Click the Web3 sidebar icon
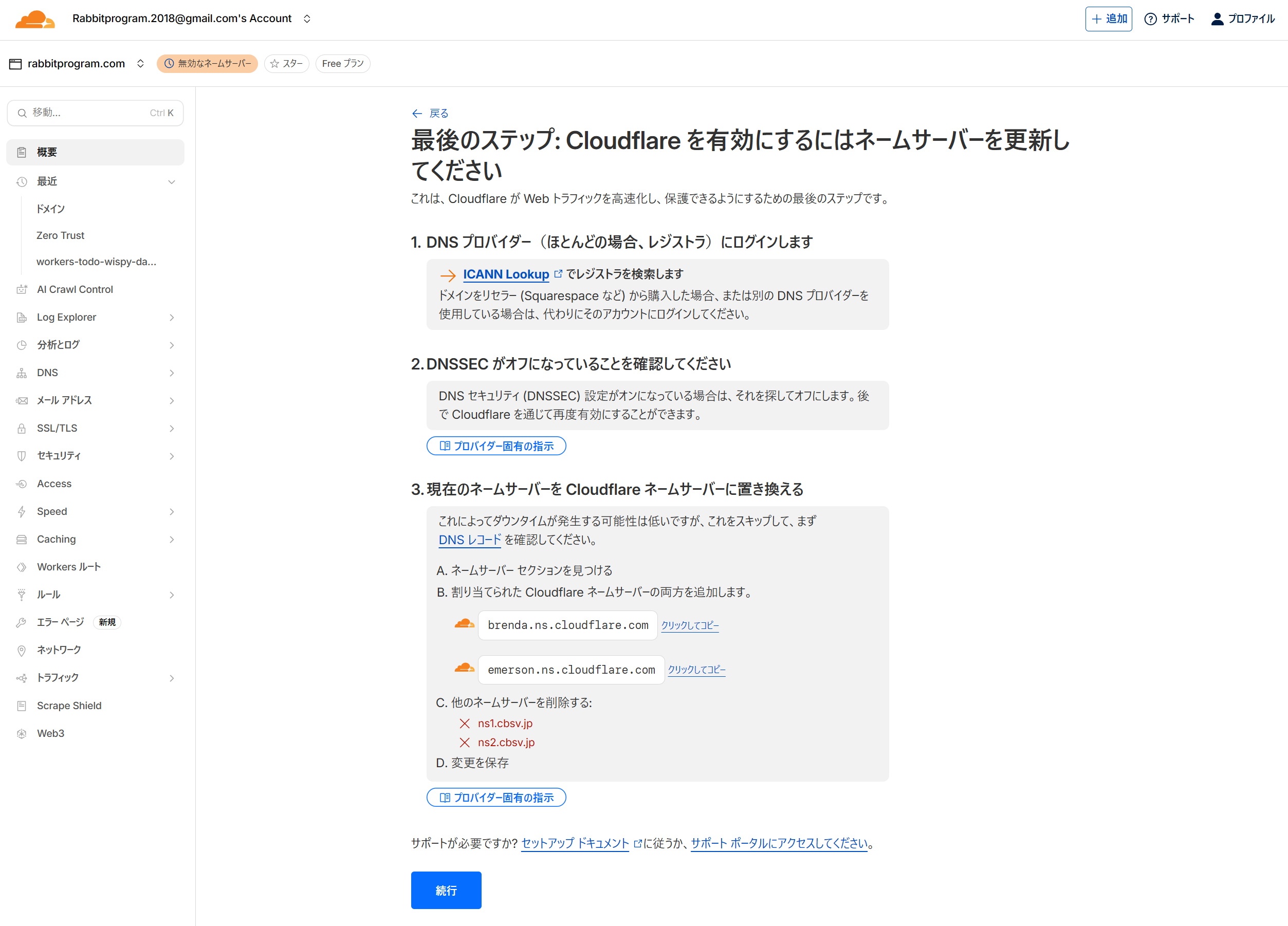The width and height of the screenshot is (1288, 926). 22,733
